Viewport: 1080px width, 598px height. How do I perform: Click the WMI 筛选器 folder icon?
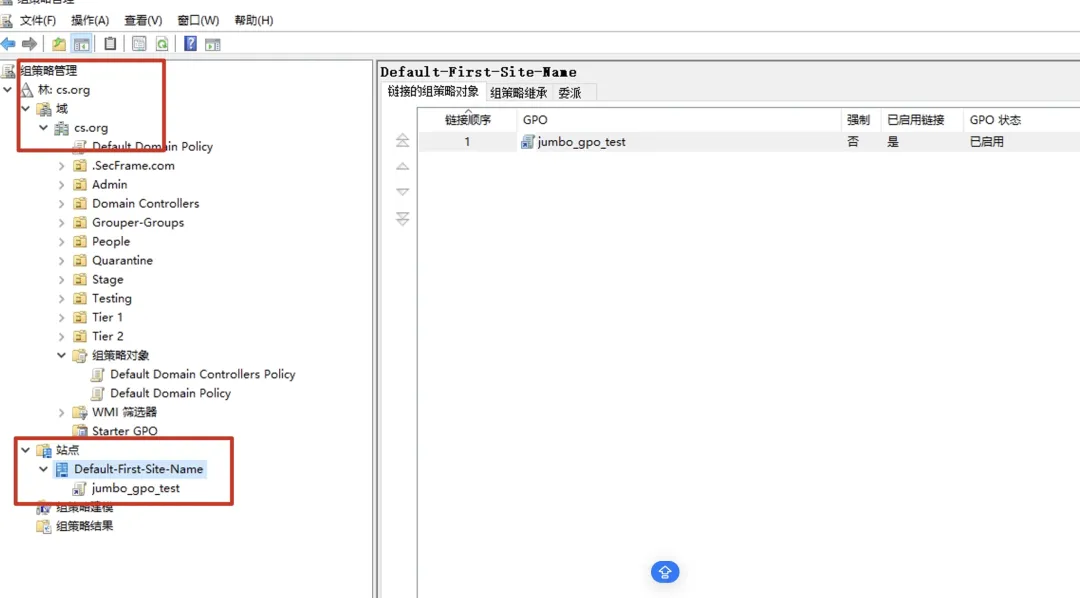click(80, 412)
